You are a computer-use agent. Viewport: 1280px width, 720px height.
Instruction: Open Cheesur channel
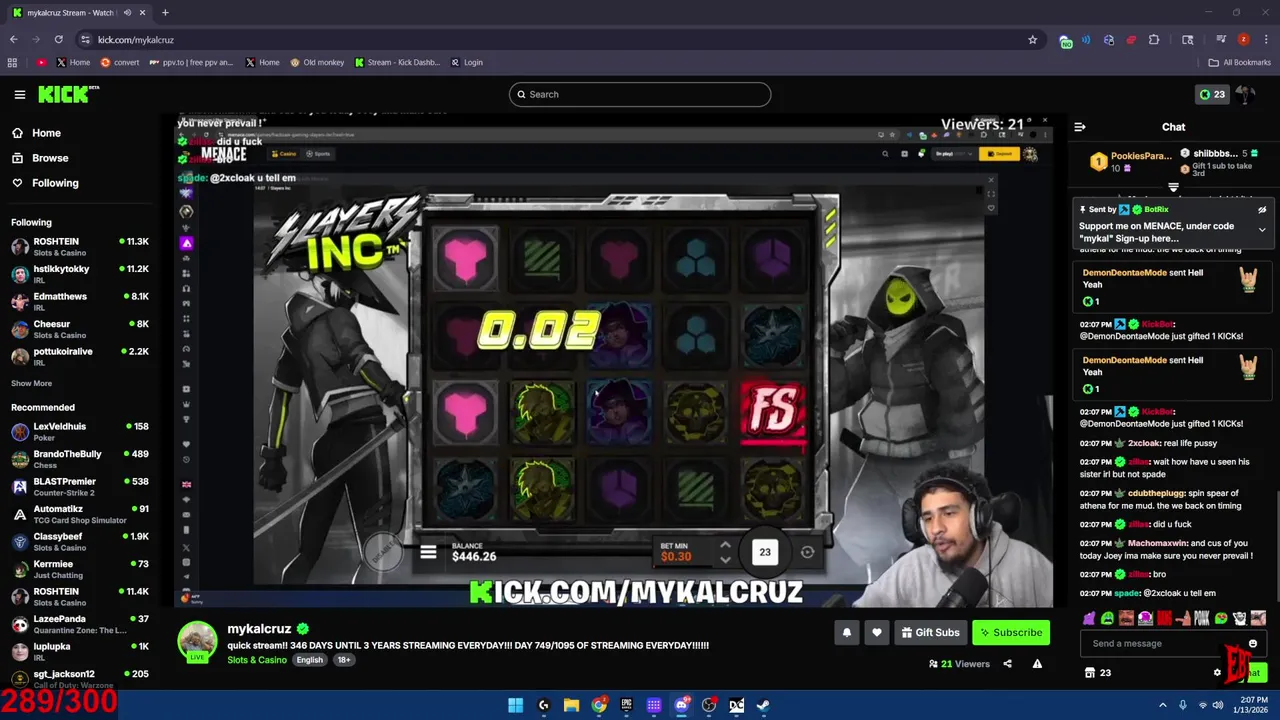(x=80, y=329)
